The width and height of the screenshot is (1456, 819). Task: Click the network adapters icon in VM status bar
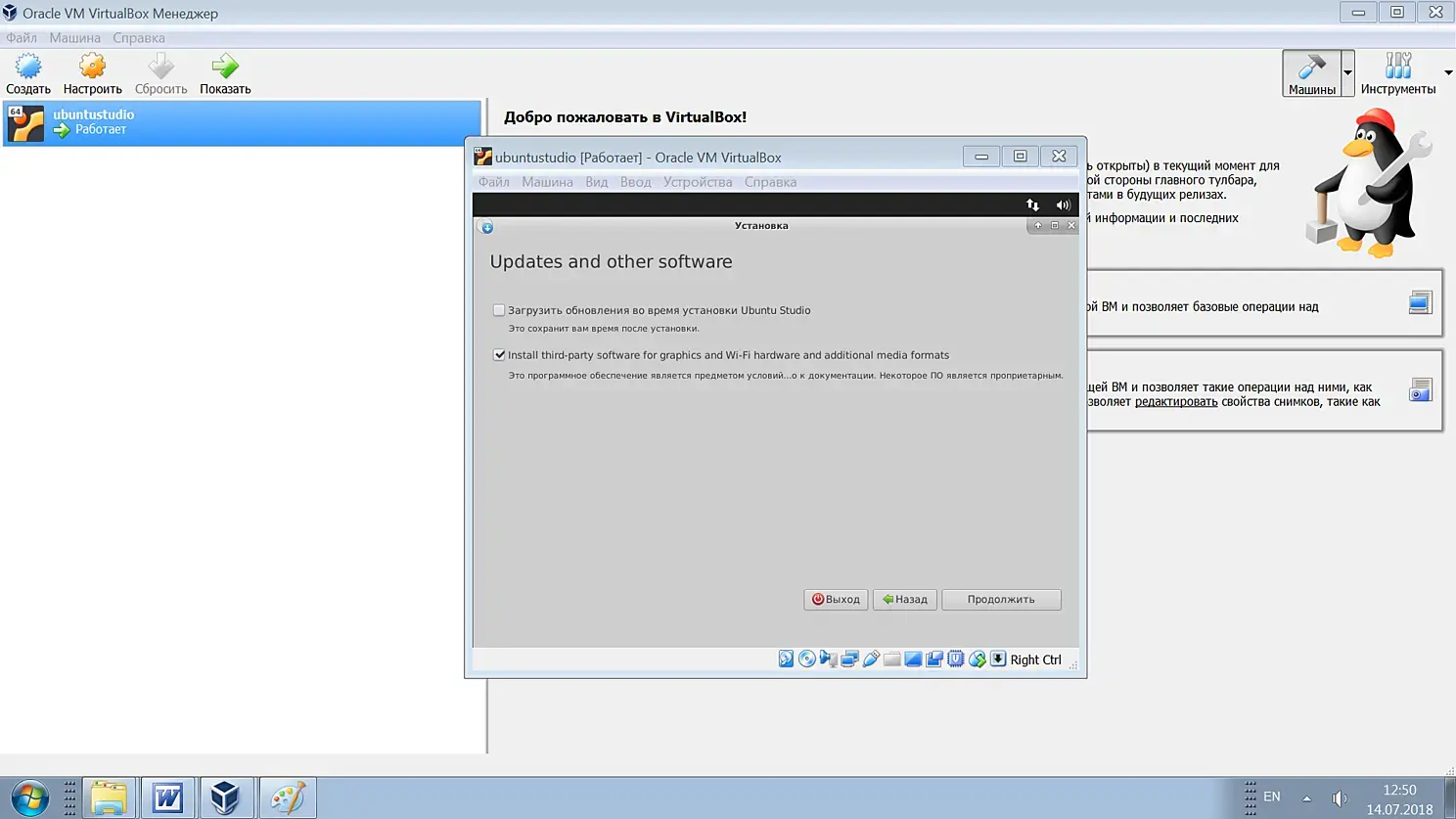coord(849,660)
